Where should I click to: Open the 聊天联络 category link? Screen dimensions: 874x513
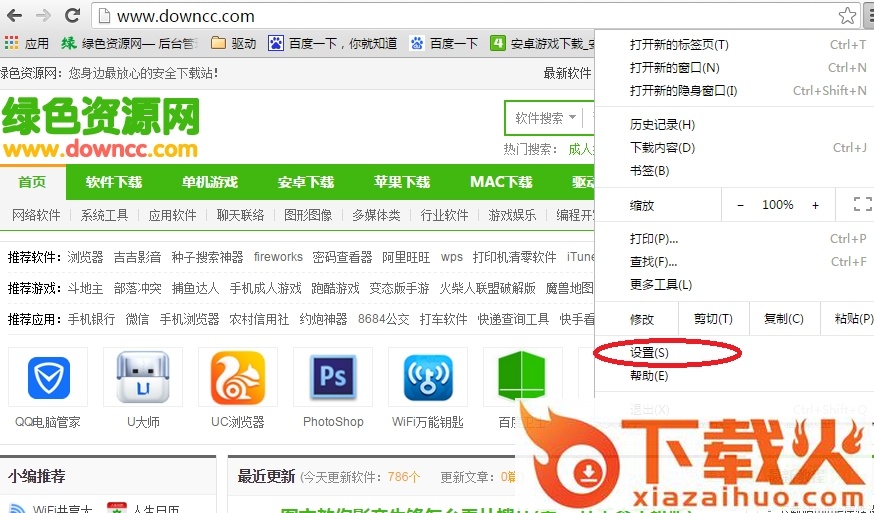point(240,215)
